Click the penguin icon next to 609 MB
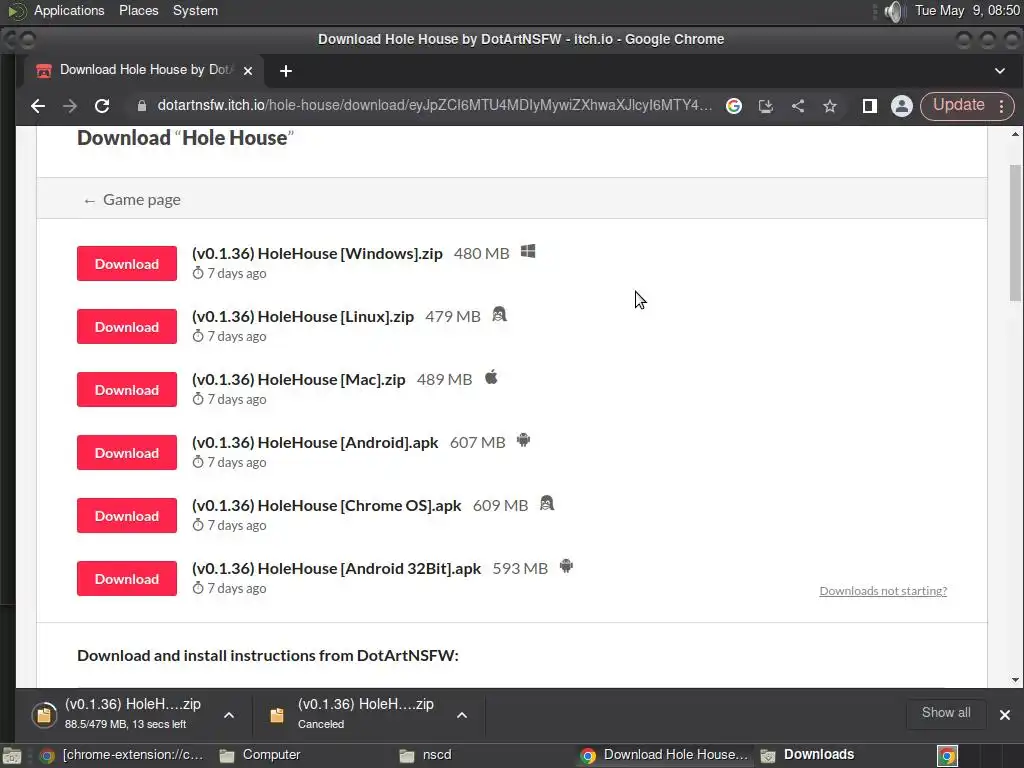This screenshot has height=768, width=1024. [x=547, y=503]
